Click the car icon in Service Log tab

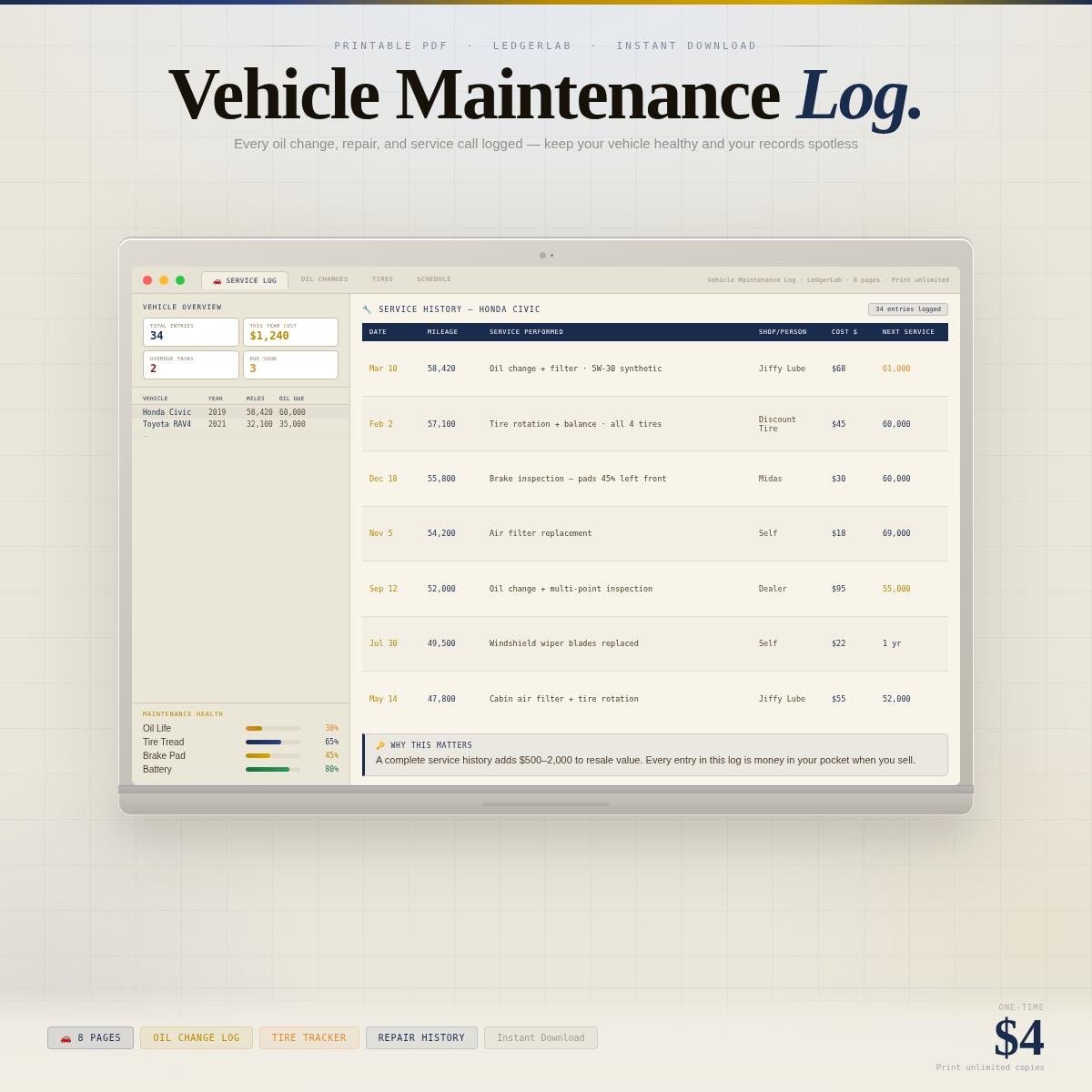coord(217,281)
